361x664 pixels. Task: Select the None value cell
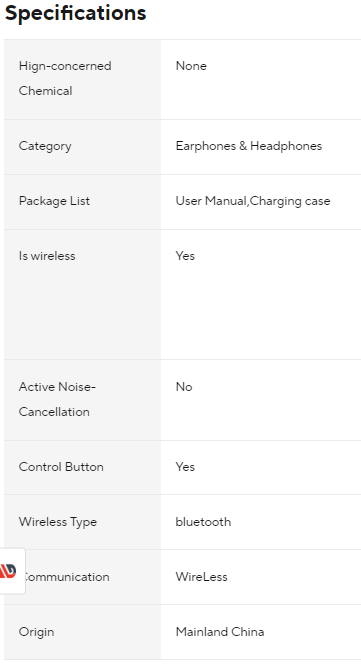[191, 66]
